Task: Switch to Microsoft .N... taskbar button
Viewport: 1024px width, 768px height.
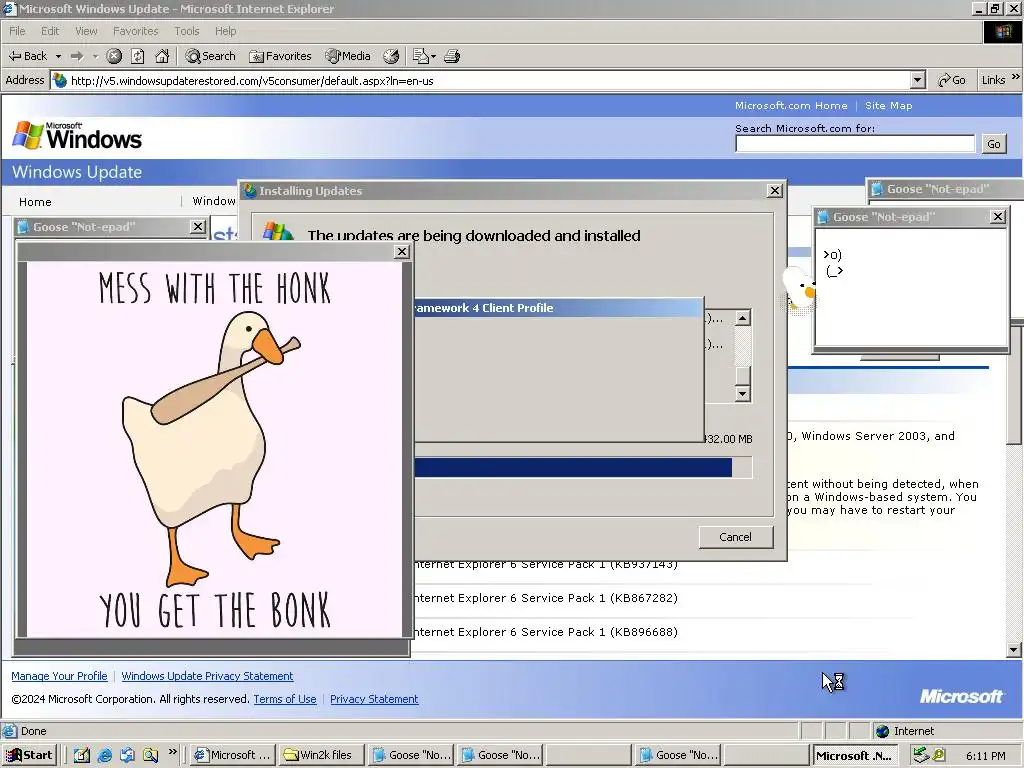Action: click(854, 755)
